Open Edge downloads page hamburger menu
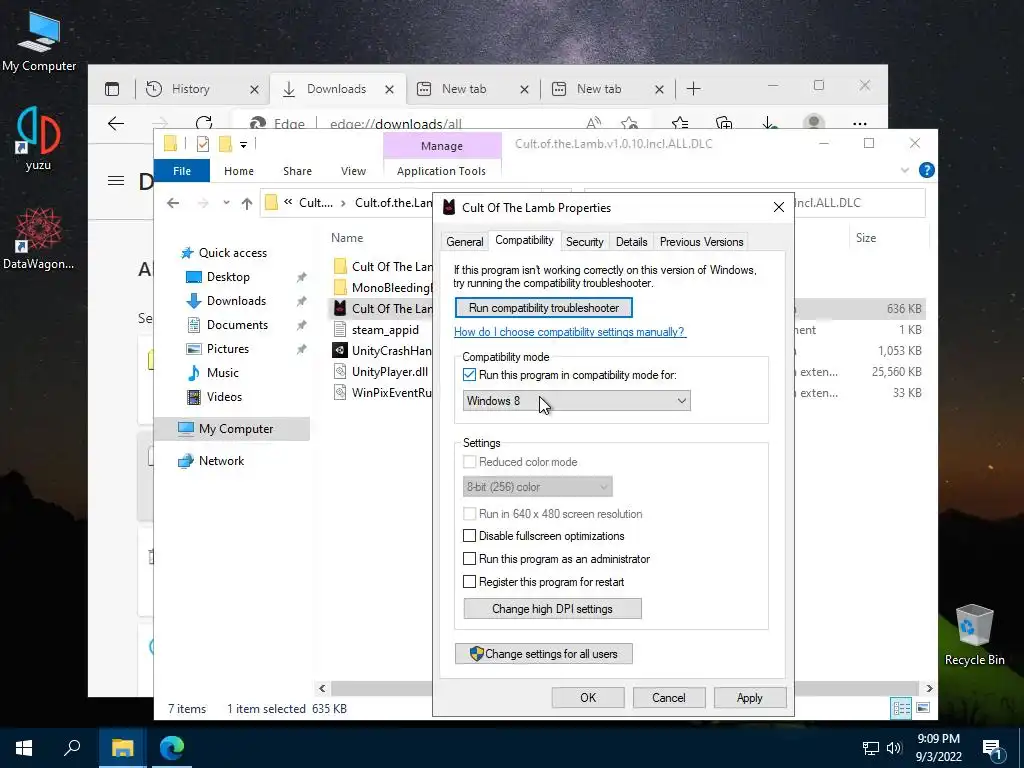The height and width of the screenshot is (768, 1024). (116, 181)
